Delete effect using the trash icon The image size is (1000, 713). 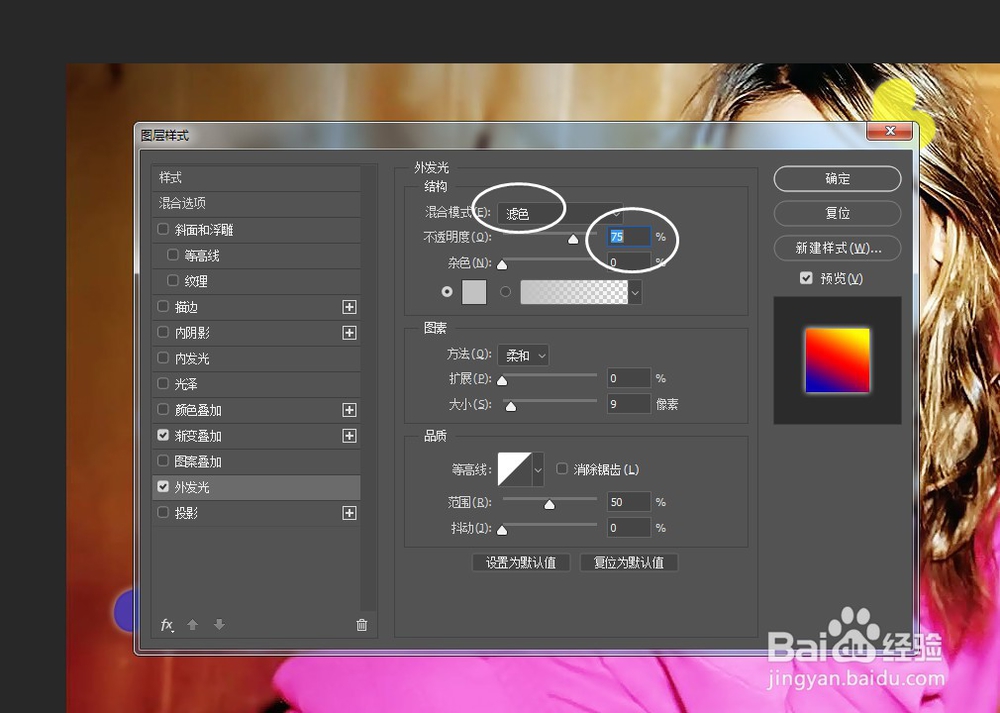362,625
